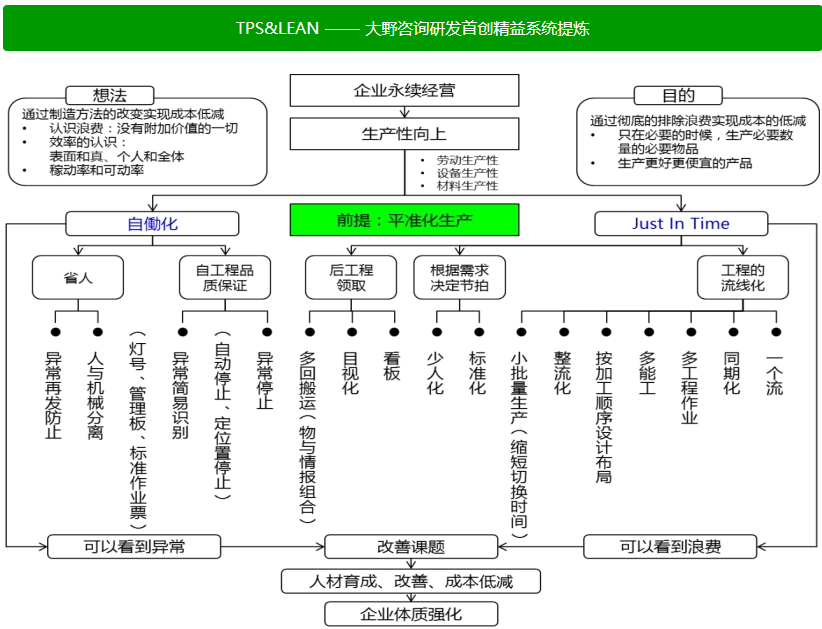
Task: Select the 可以看到浪费 box
Action: click(x=670, y=547)
